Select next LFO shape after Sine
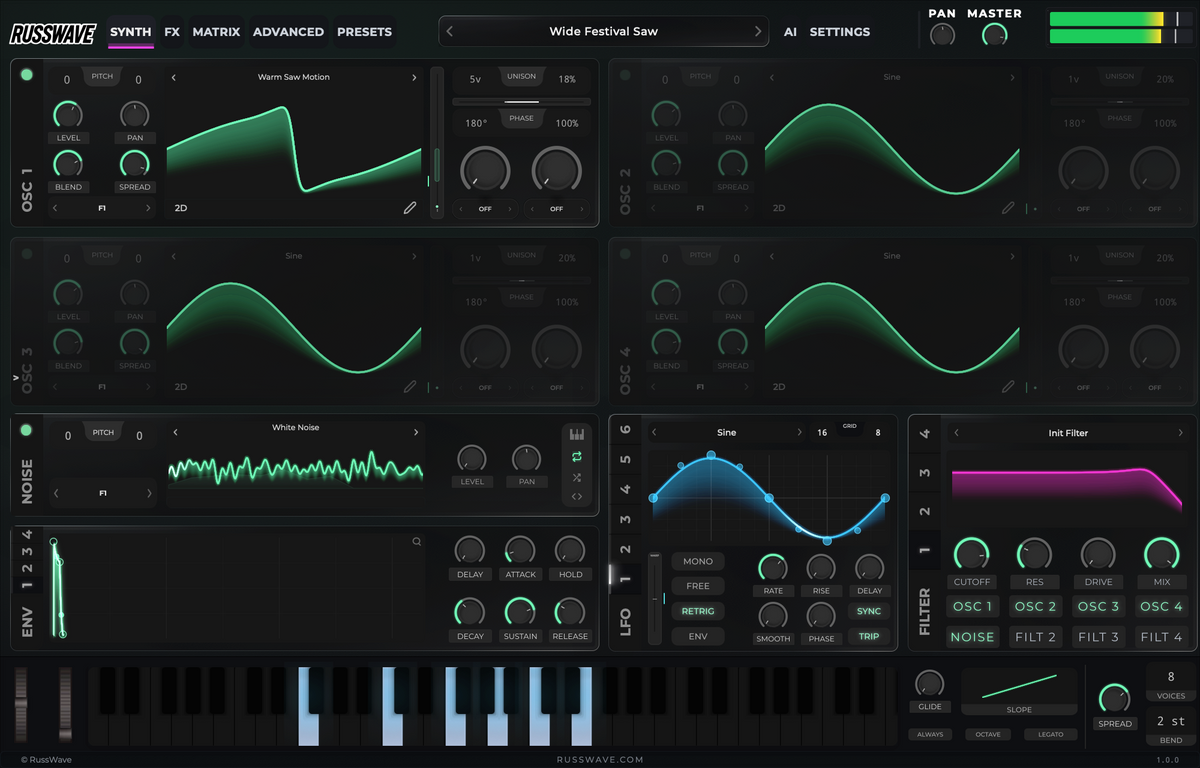This screenshot has width=1200, height=768. point(799,433)
